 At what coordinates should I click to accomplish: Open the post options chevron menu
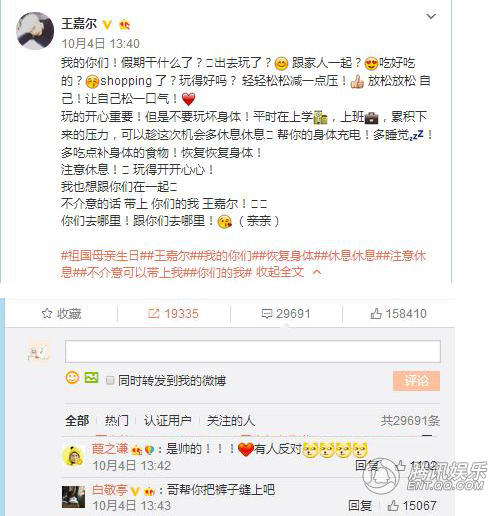coord(431,16)
